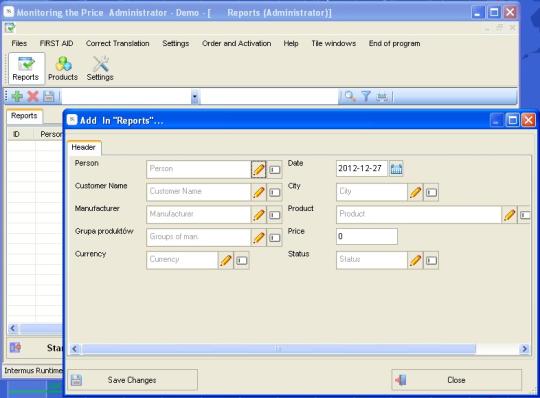Click the toolbar search text field
Viewport: 540px width, 398px height.
pos(270,97)
